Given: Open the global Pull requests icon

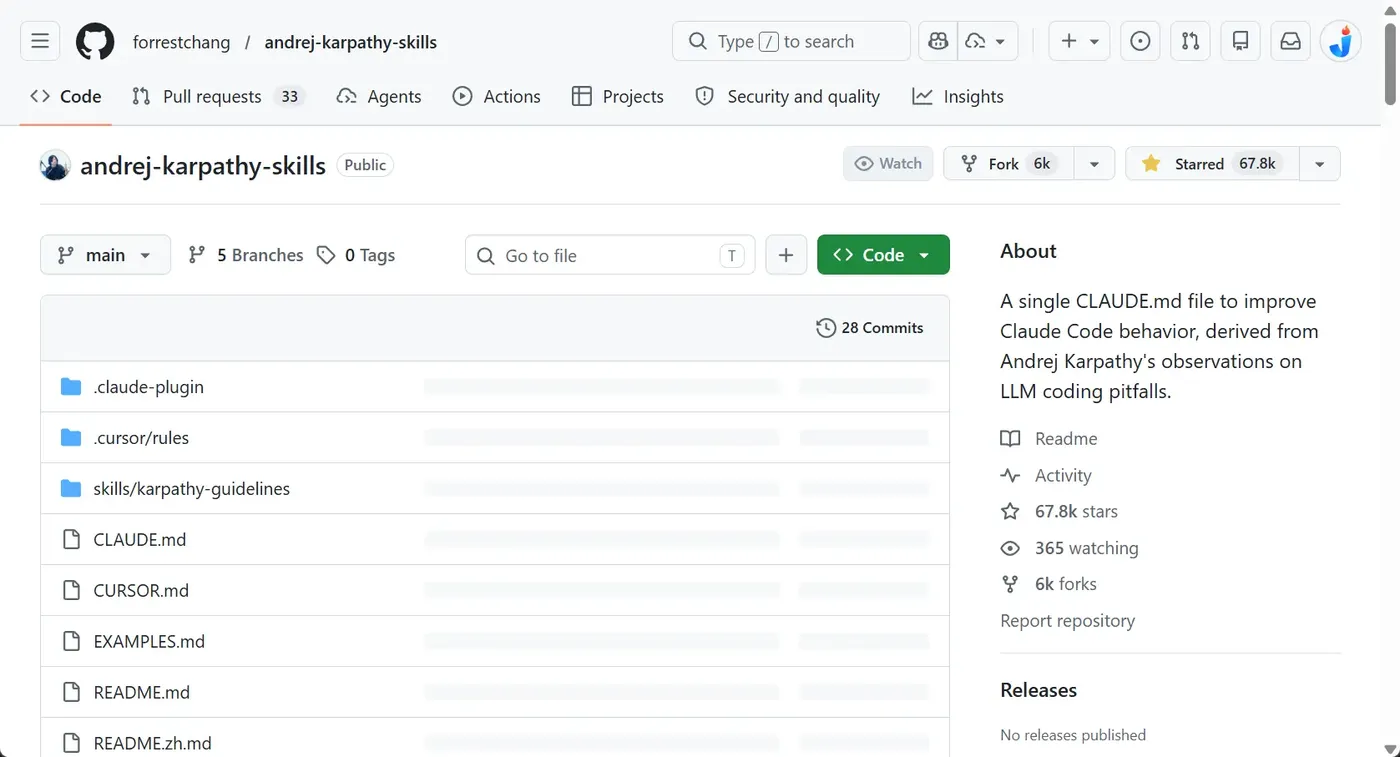Looking at the screenshot, I should tap(1190, 41).
